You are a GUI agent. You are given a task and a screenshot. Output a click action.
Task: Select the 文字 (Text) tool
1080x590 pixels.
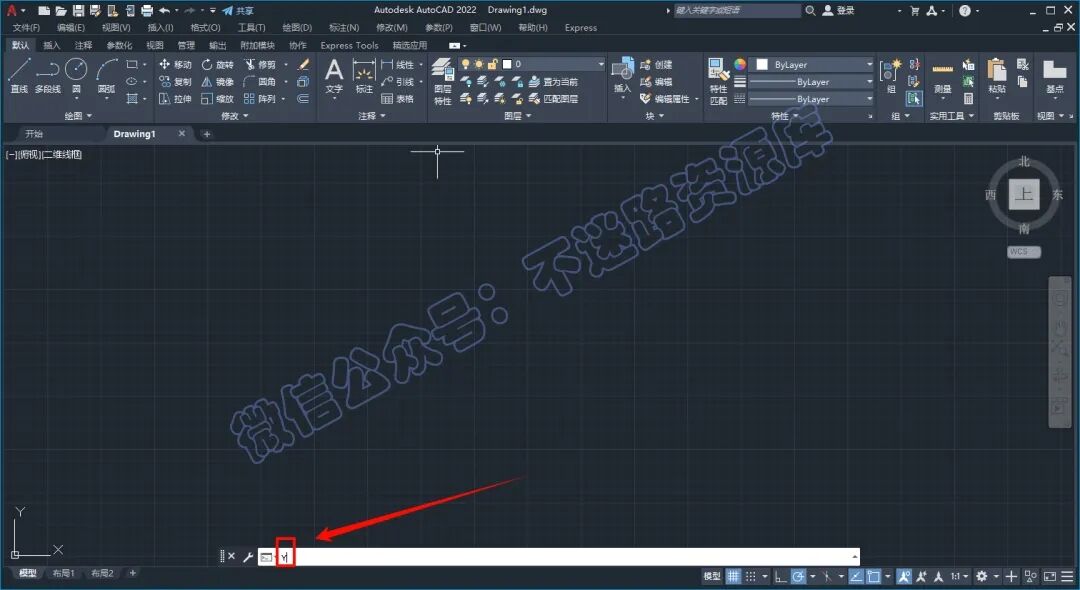334,76
